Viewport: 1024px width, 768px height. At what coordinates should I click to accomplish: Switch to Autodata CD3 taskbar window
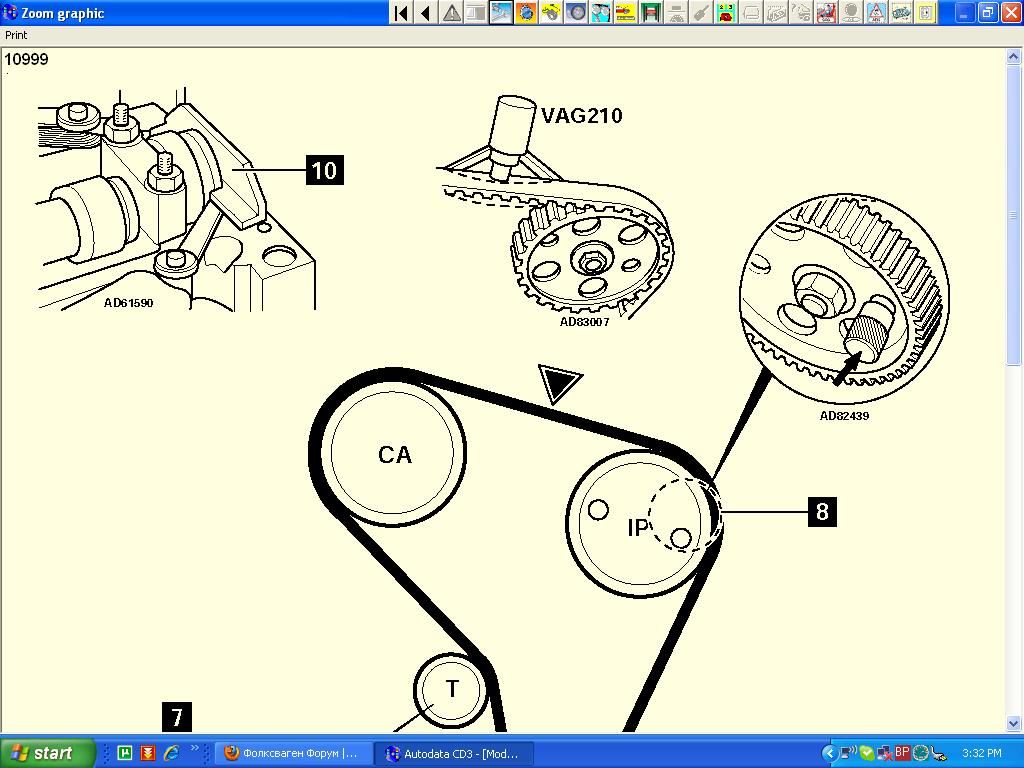coord(453,753)
